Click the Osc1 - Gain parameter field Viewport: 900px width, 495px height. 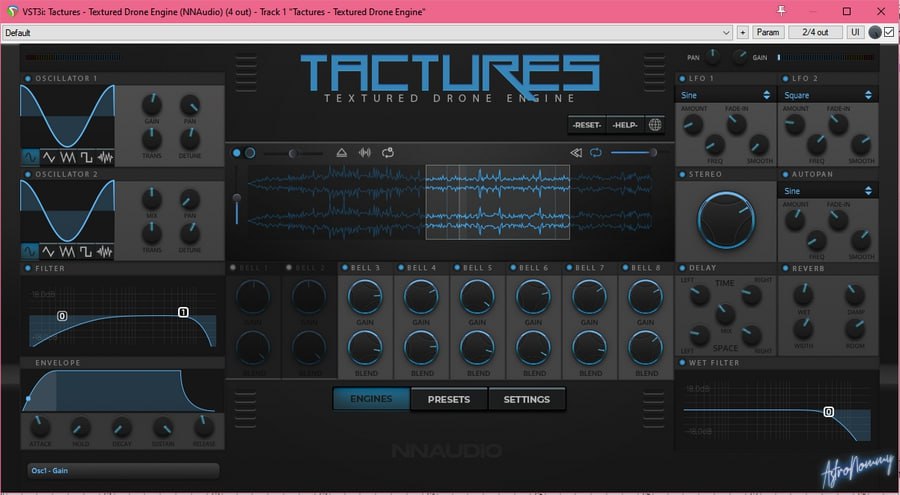pyautogui.click(x=123, y=471)
